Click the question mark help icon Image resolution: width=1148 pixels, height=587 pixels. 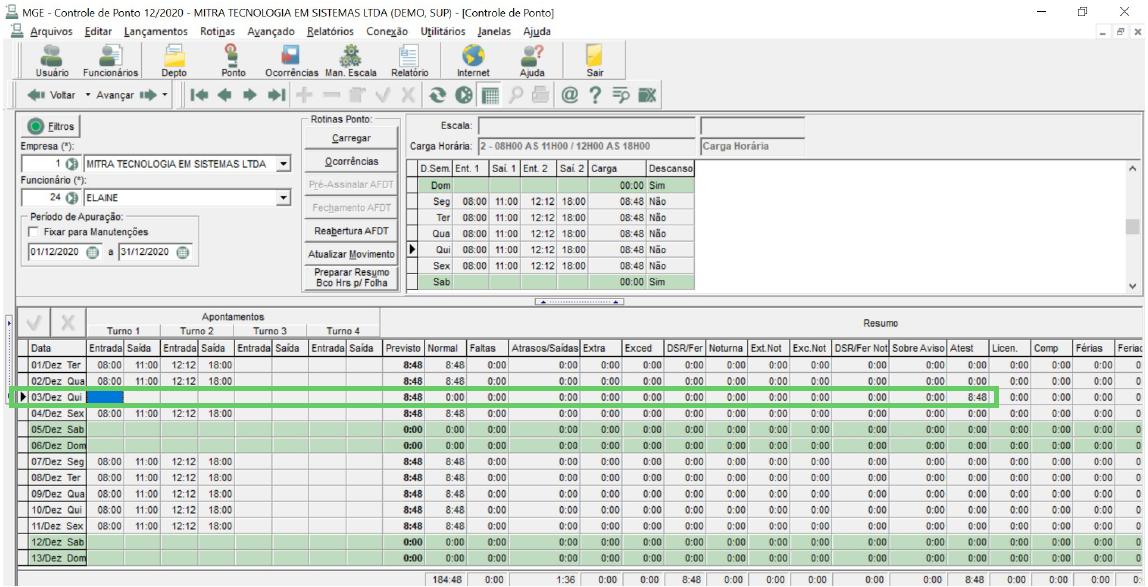tap(595, 95)
